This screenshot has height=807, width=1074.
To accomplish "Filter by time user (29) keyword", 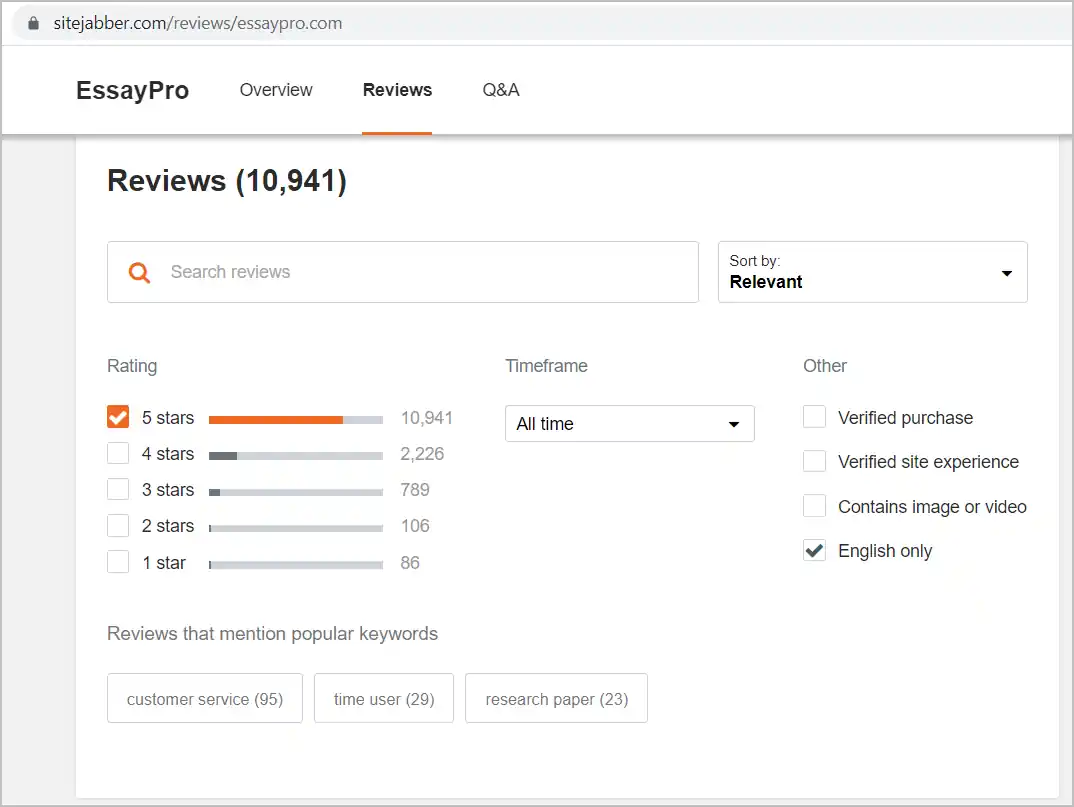I will [x=384, y=698].
